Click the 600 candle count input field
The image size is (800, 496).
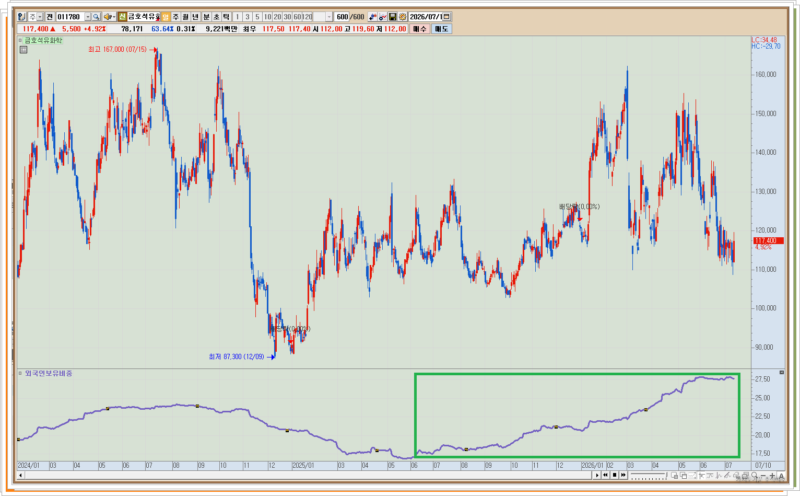(x=342, y=17)
